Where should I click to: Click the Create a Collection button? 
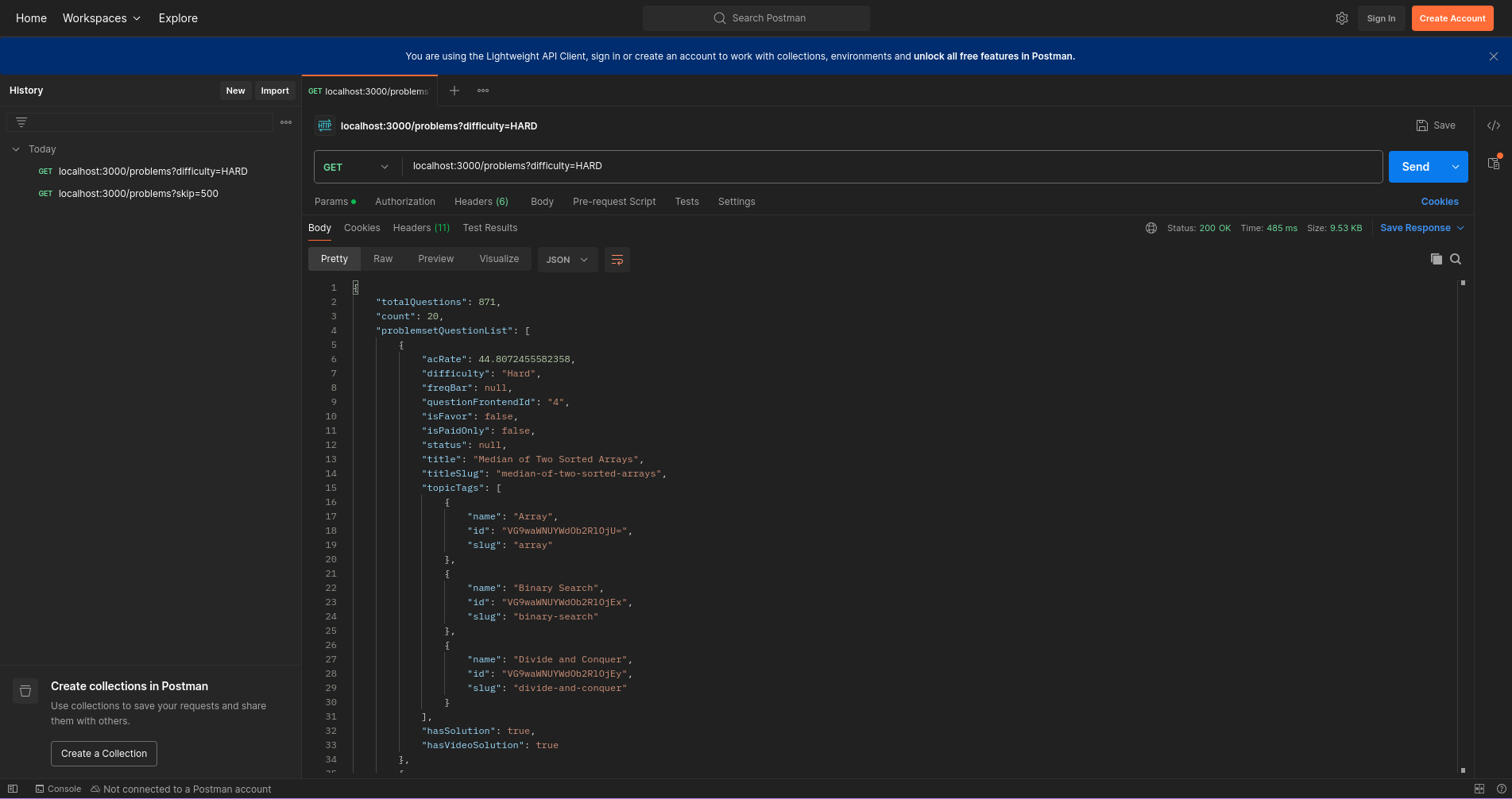click(x=104, y=754)
